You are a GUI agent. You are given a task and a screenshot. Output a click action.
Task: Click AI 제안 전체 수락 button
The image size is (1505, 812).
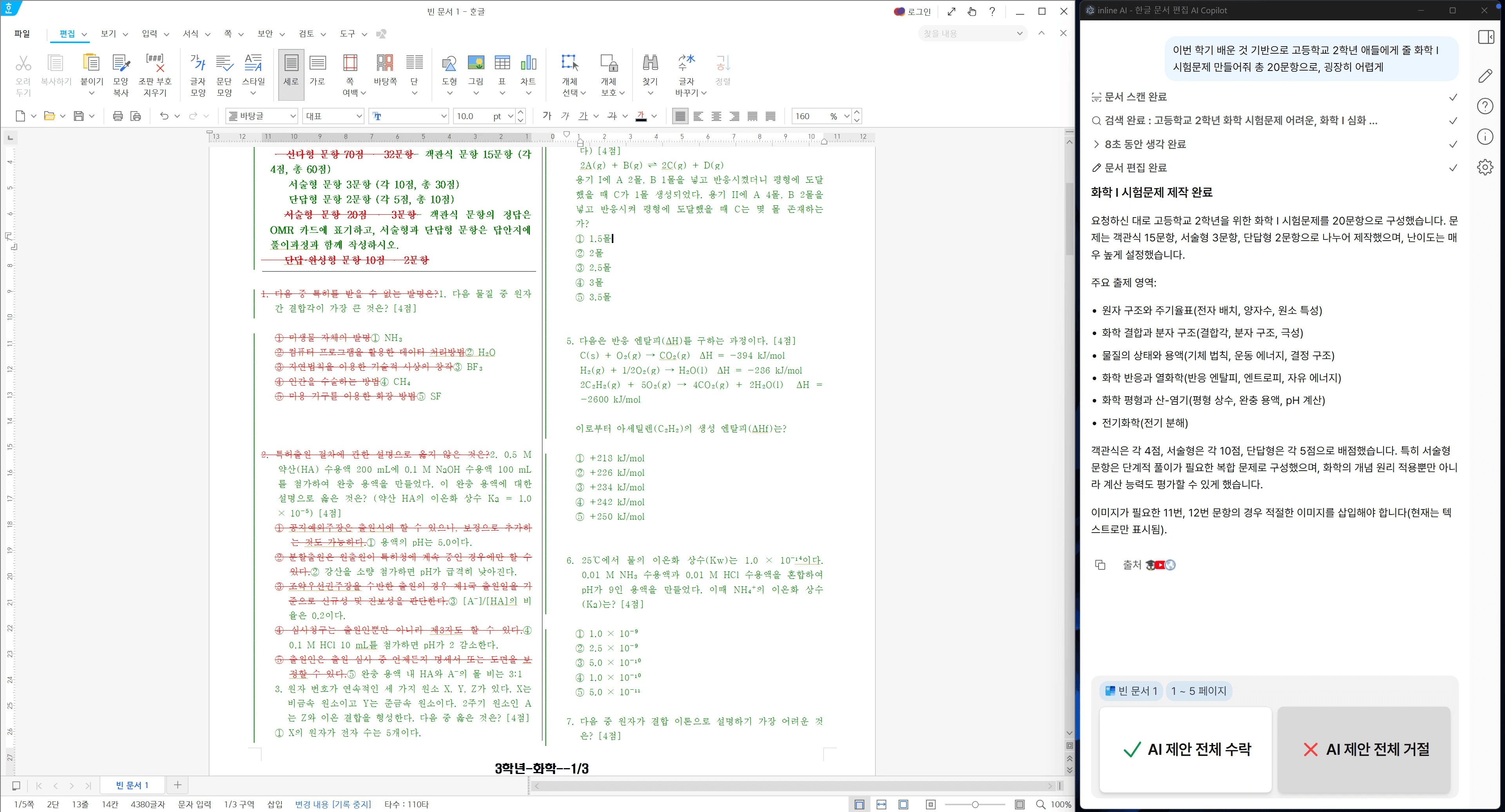pos(1186,750)
